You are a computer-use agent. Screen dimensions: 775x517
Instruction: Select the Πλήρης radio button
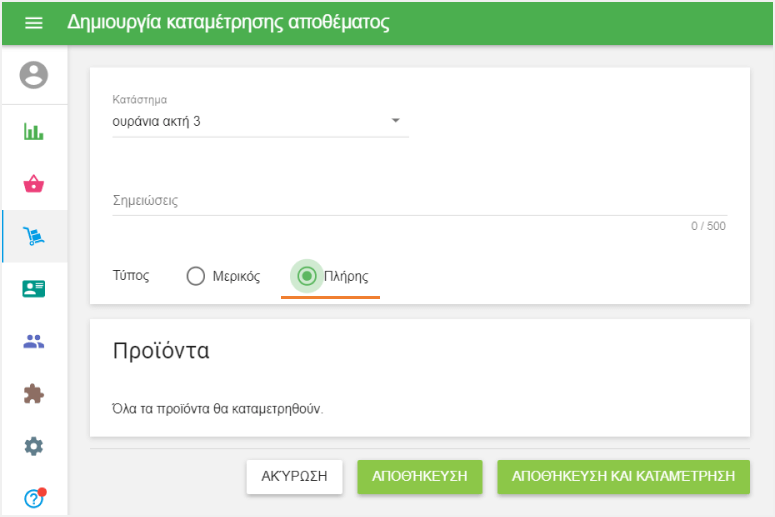click(x=306, y=276)
